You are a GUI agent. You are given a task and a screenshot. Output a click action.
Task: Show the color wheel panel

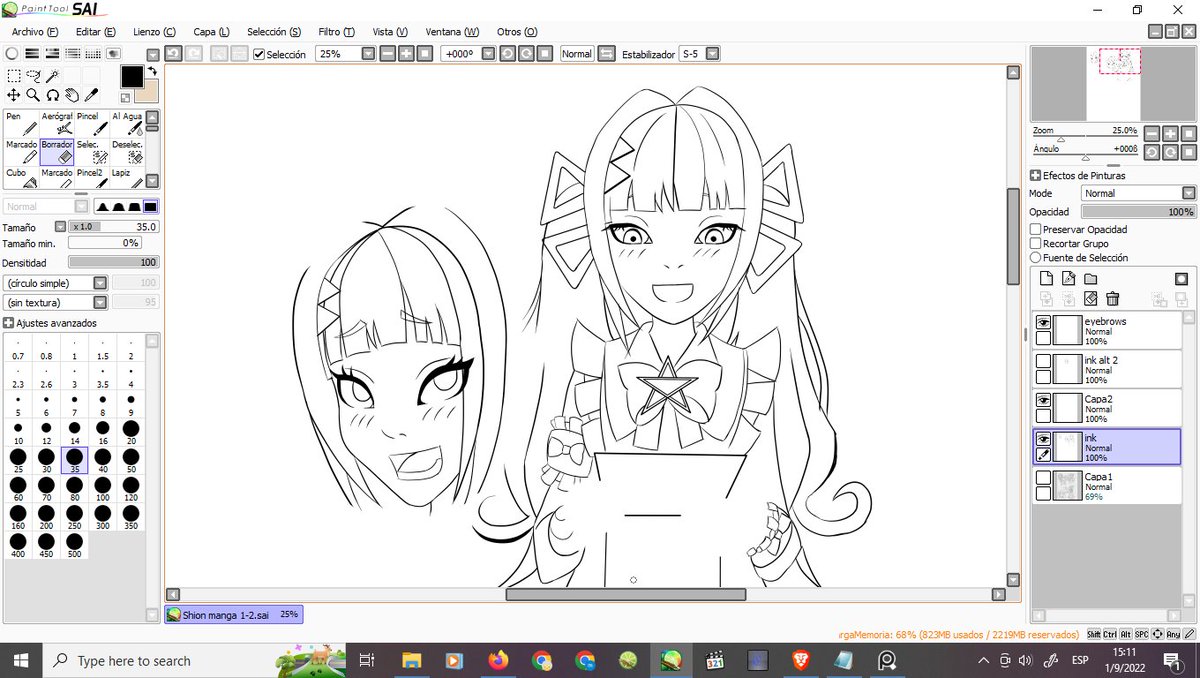coord(12,54)
